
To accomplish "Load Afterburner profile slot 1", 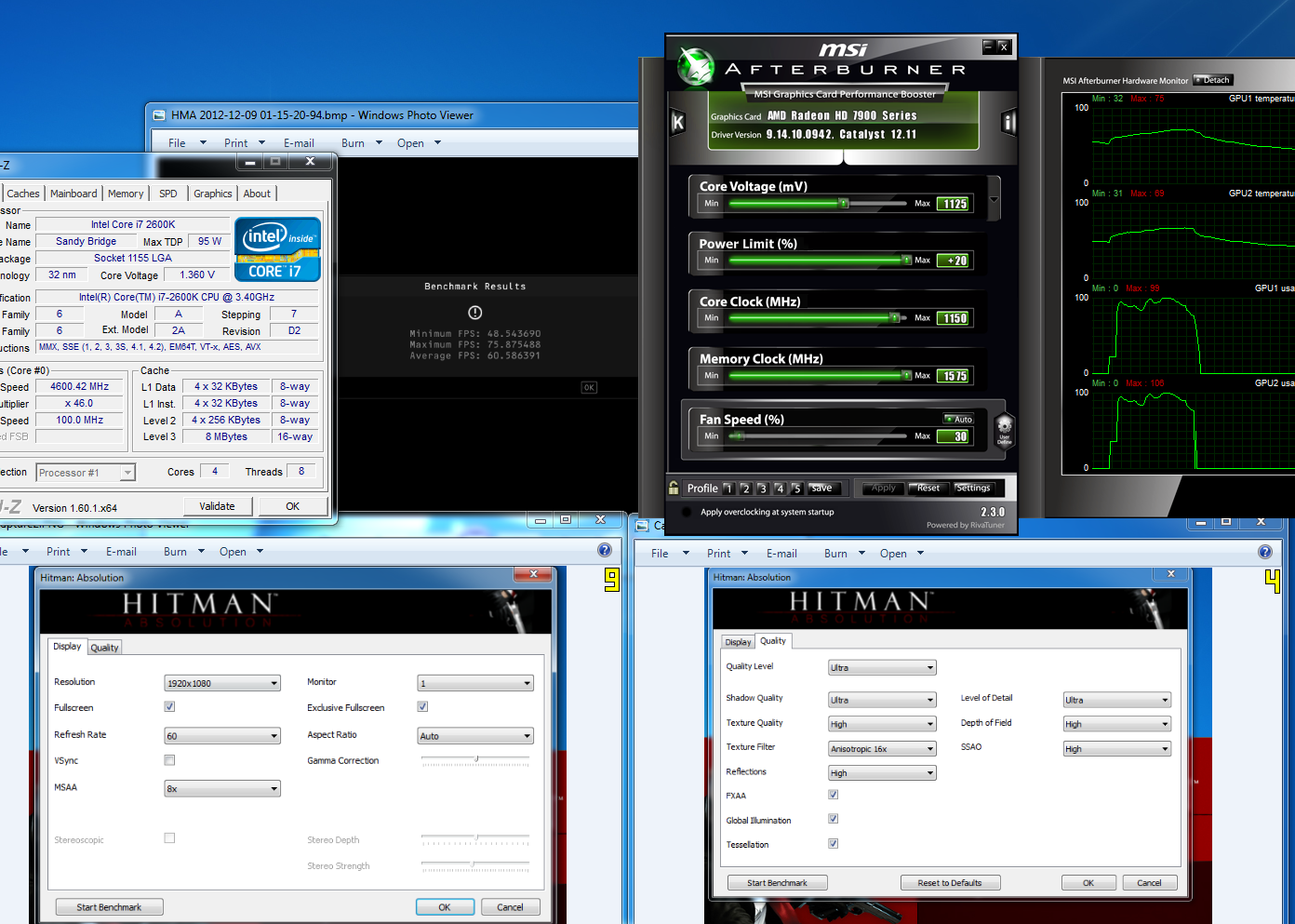I will coord(728,488).
